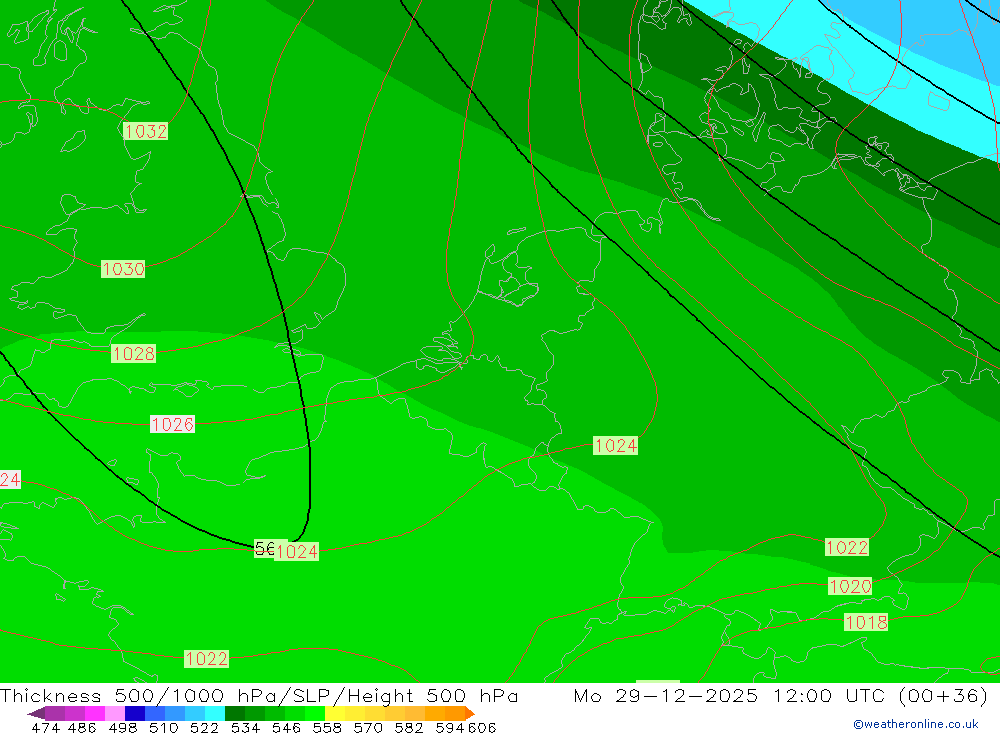Click the 474 value on the legend scale
This screenshot has width=1000, height=733.
pyautogui.click(x=45, y=728)
